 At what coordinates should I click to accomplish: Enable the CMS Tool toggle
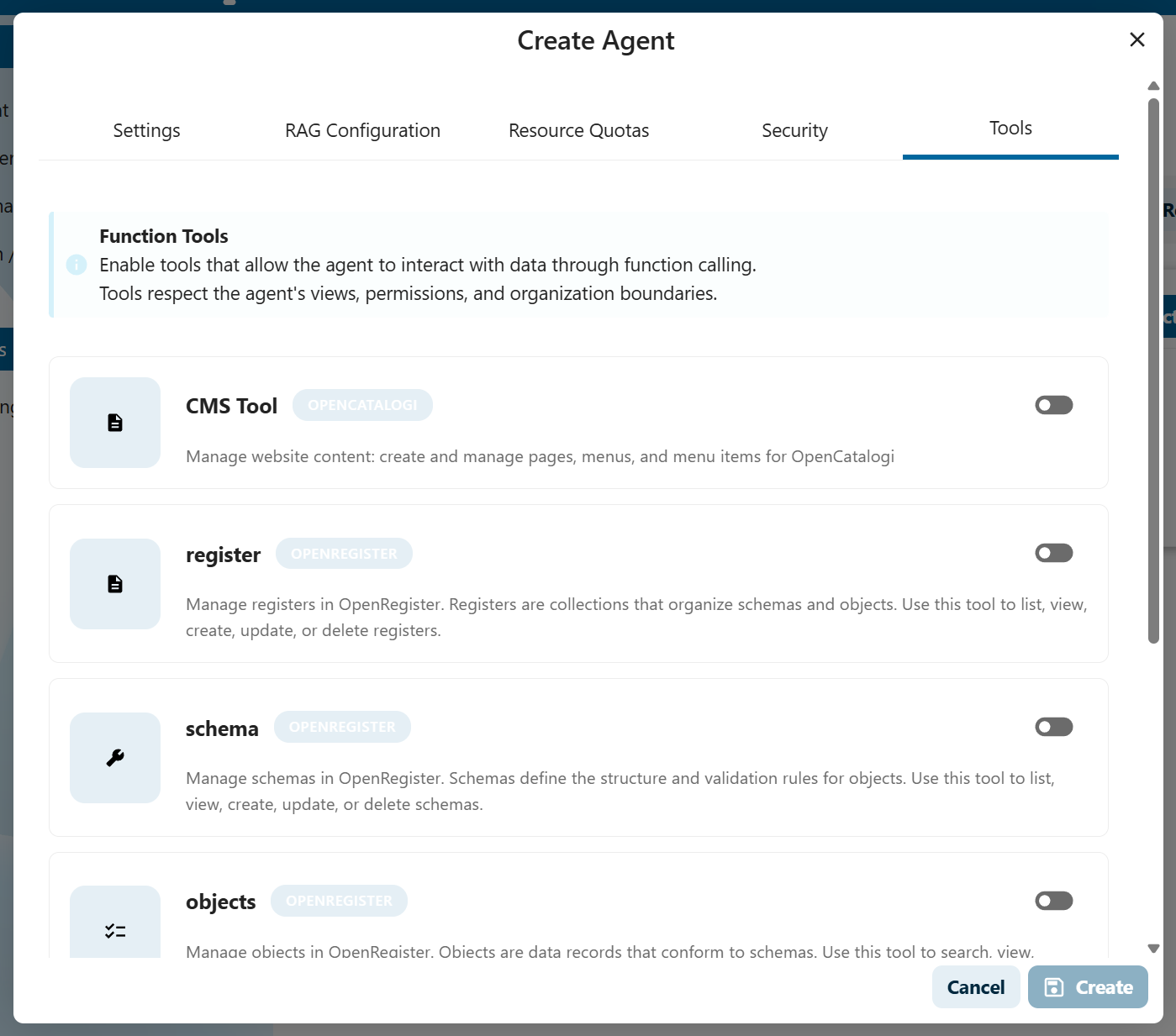(x=1053, y=405)
